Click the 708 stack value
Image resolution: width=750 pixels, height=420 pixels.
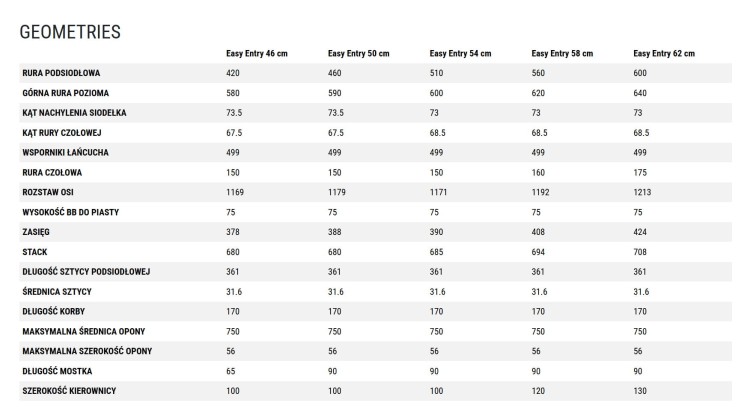pos(640,252)
